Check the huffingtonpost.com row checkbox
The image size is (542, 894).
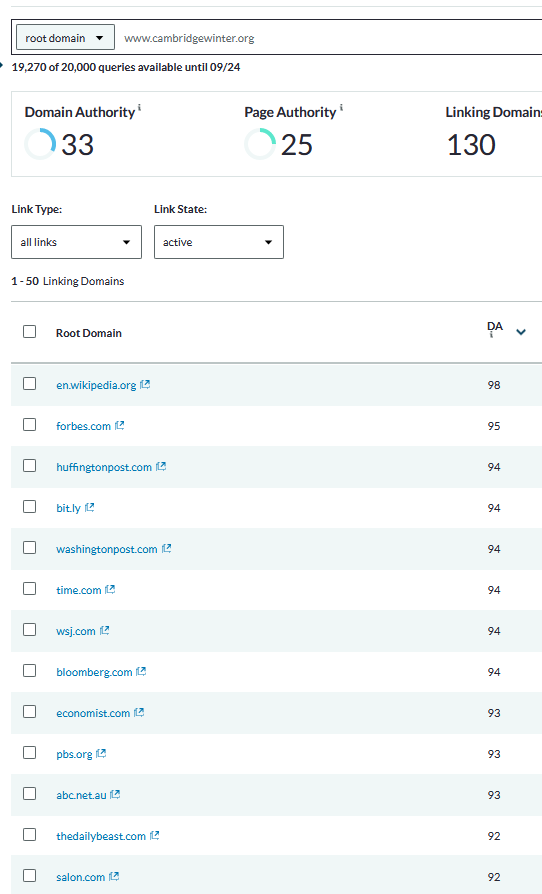30,466
